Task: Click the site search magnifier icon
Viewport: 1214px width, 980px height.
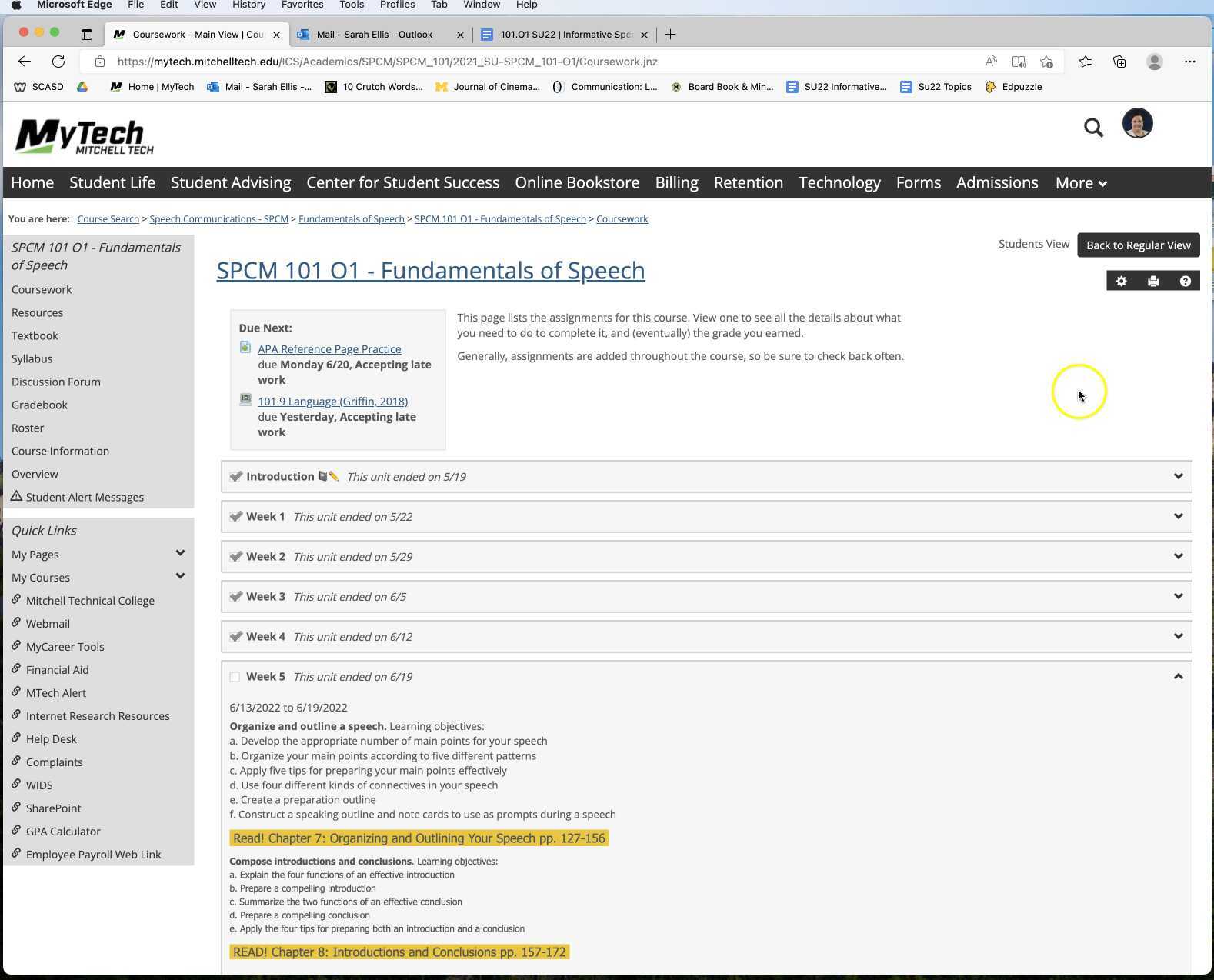Action: 1093,128
